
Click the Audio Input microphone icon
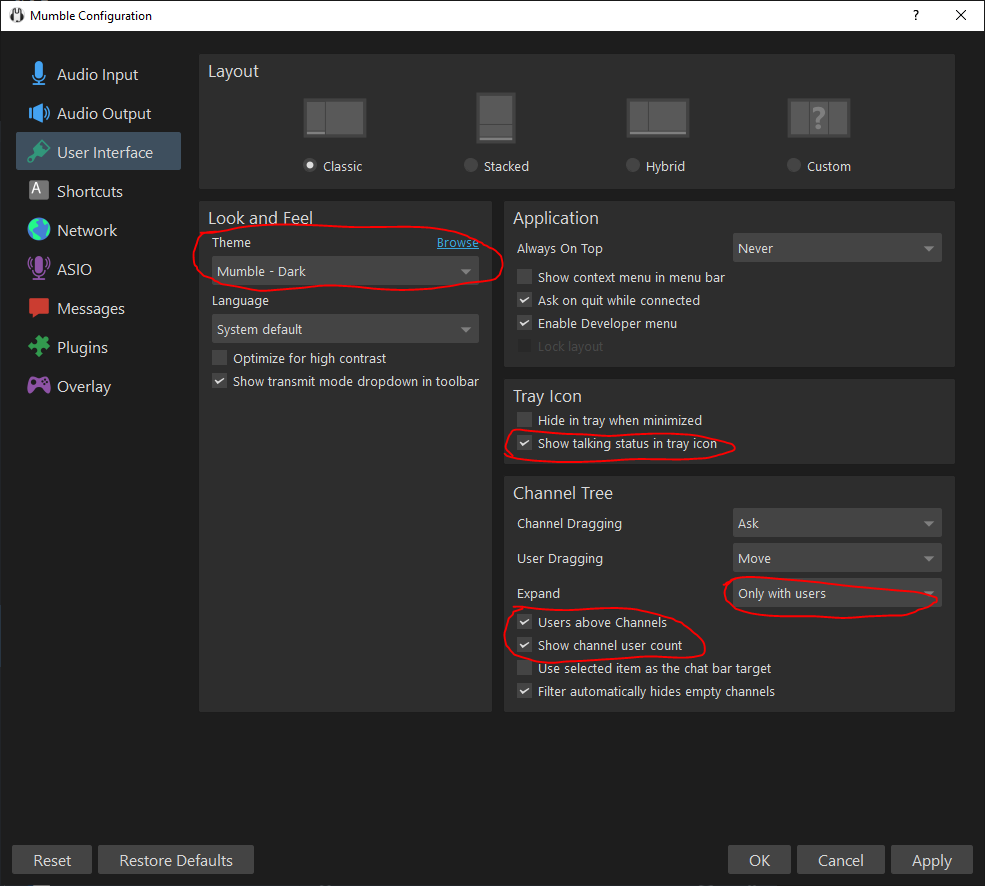[39, 74]
